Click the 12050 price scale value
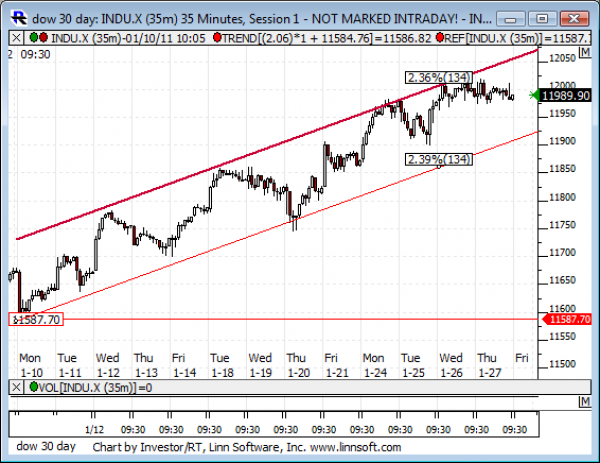Screen dimensions: 600x463 [562, 58]
